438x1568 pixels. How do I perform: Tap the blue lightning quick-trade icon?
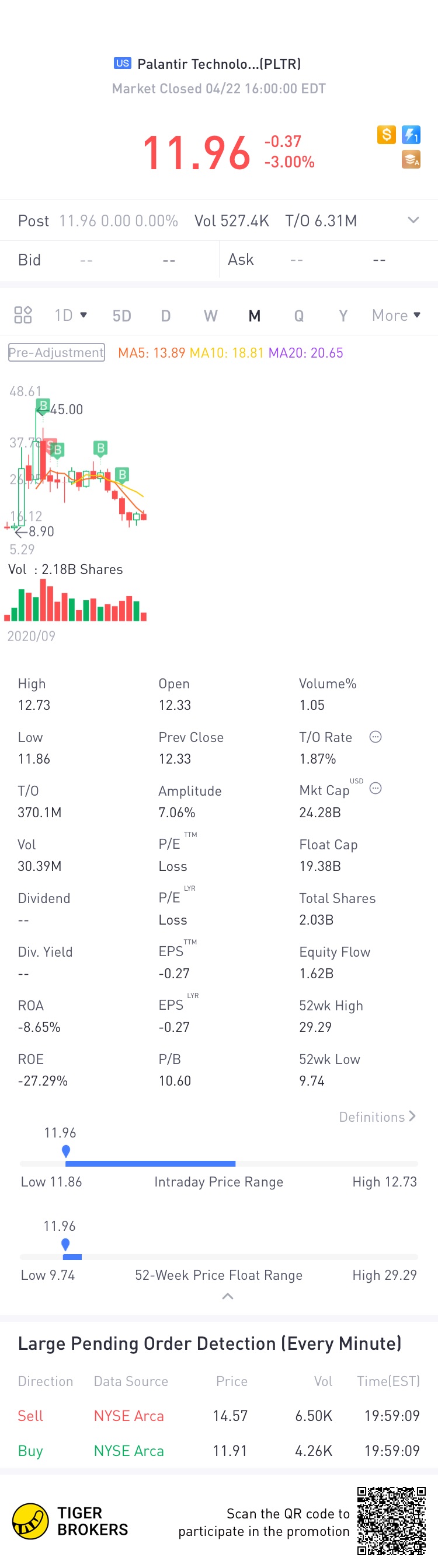(x=411, y=135)
